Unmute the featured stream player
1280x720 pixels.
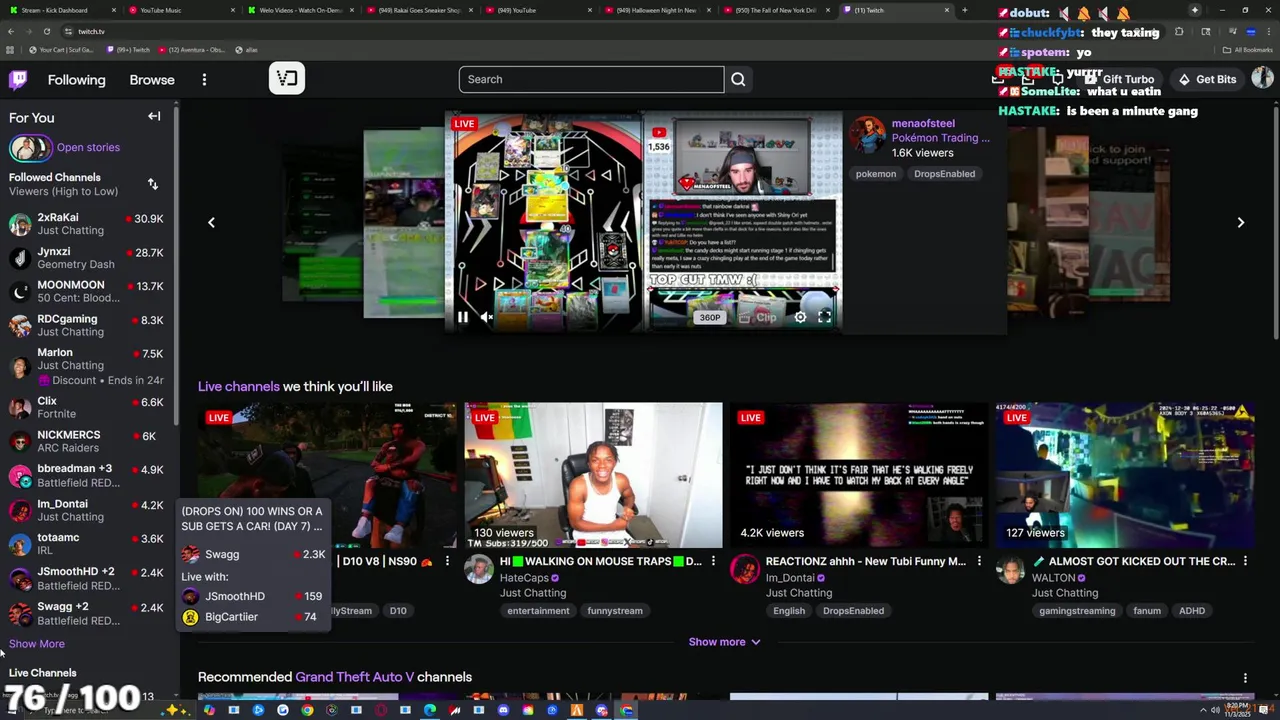coord(487,317)
